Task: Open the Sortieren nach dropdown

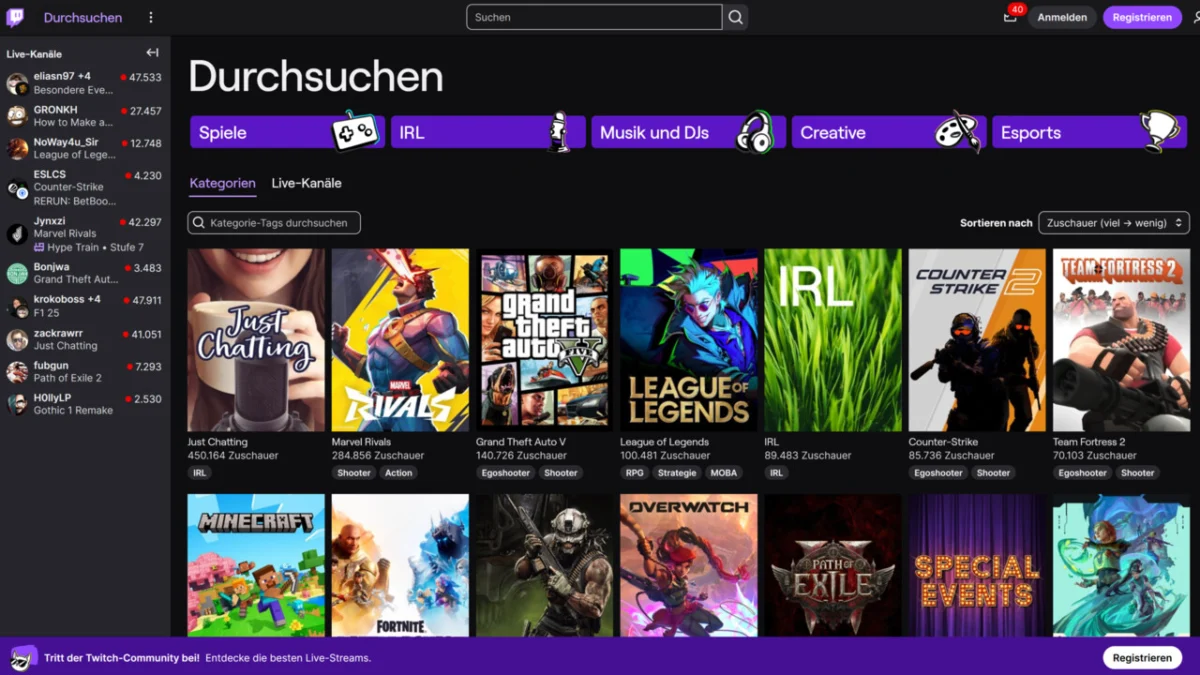Action: click(1114, 223)
